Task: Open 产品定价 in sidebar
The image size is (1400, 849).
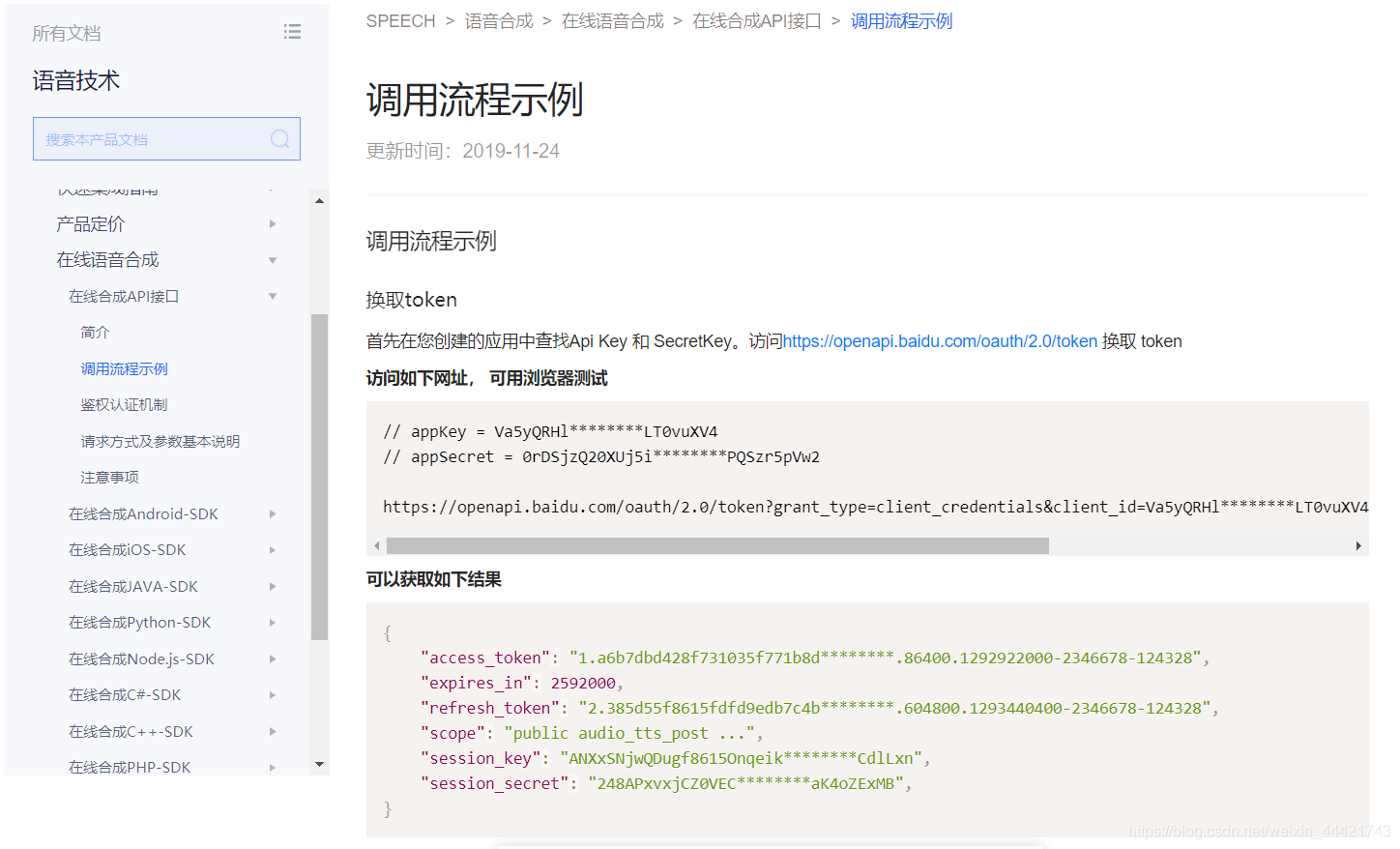Action: 90,224
